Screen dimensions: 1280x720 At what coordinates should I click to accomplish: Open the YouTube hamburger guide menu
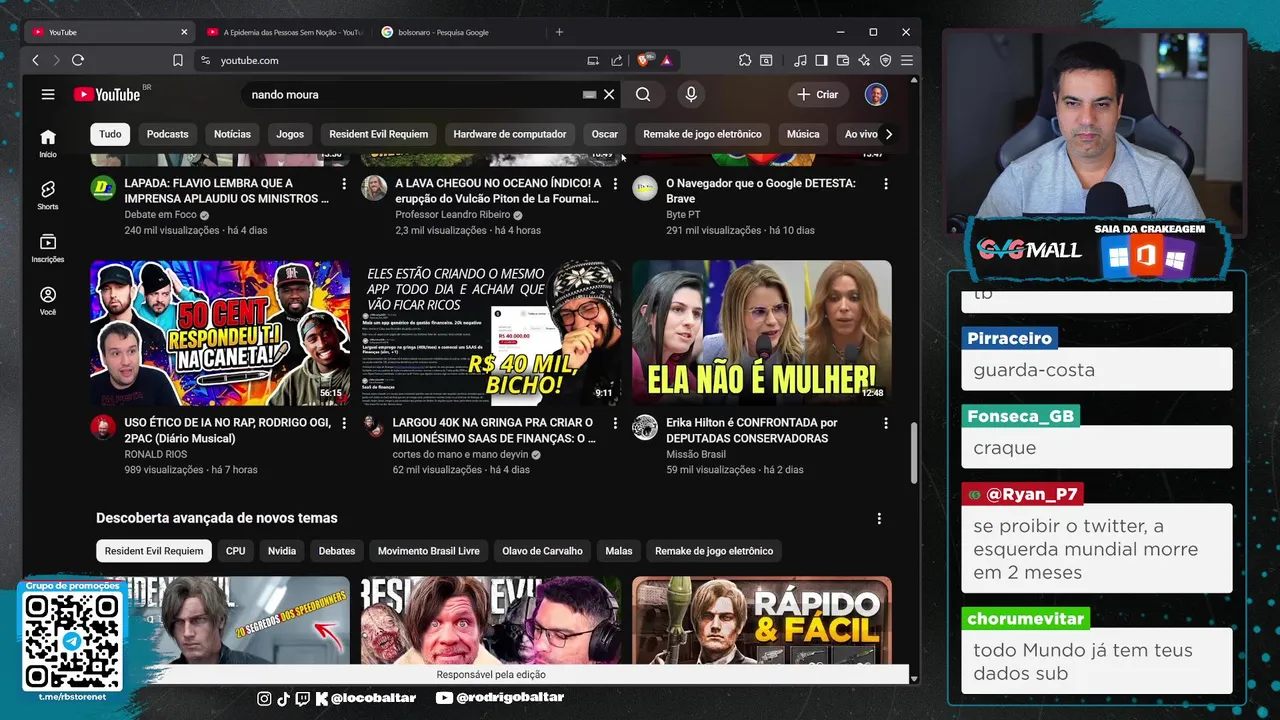(x=48, y=94)
